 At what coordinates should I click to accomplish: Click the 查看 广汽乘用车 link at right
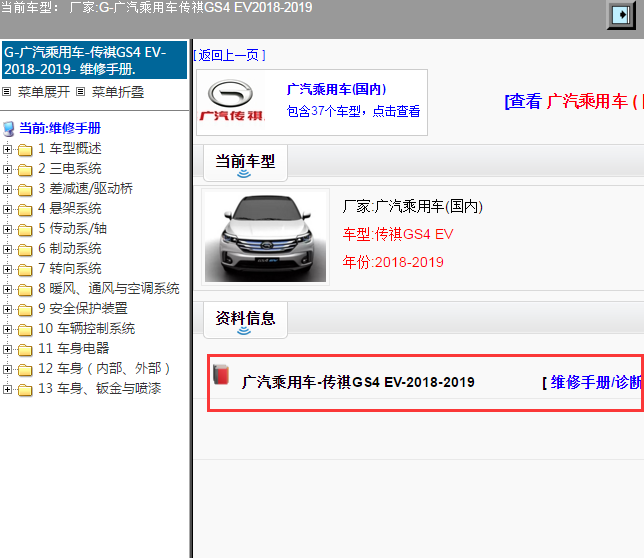[574, 101]
